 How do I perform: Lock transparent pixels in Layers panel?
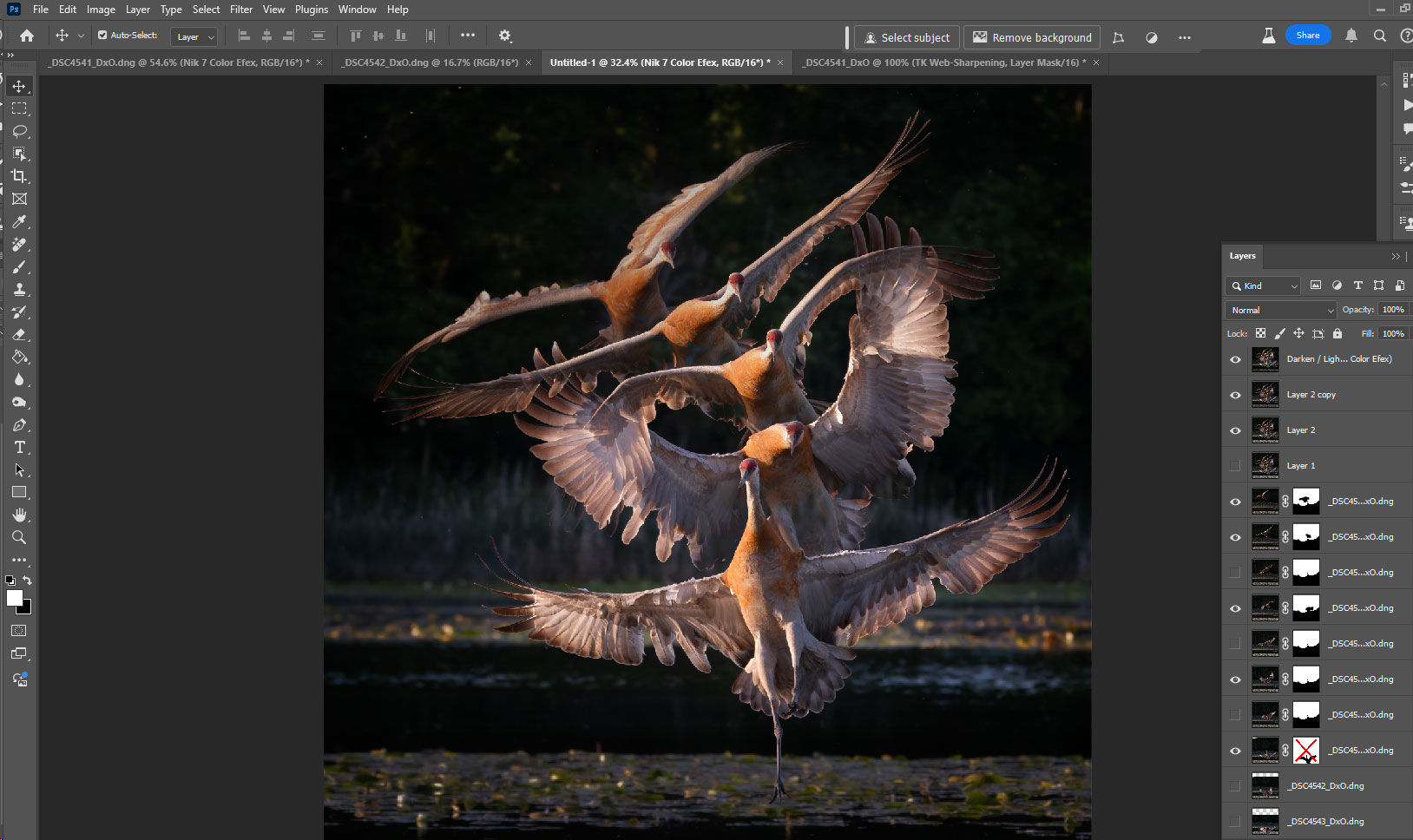pos(1260,333)
